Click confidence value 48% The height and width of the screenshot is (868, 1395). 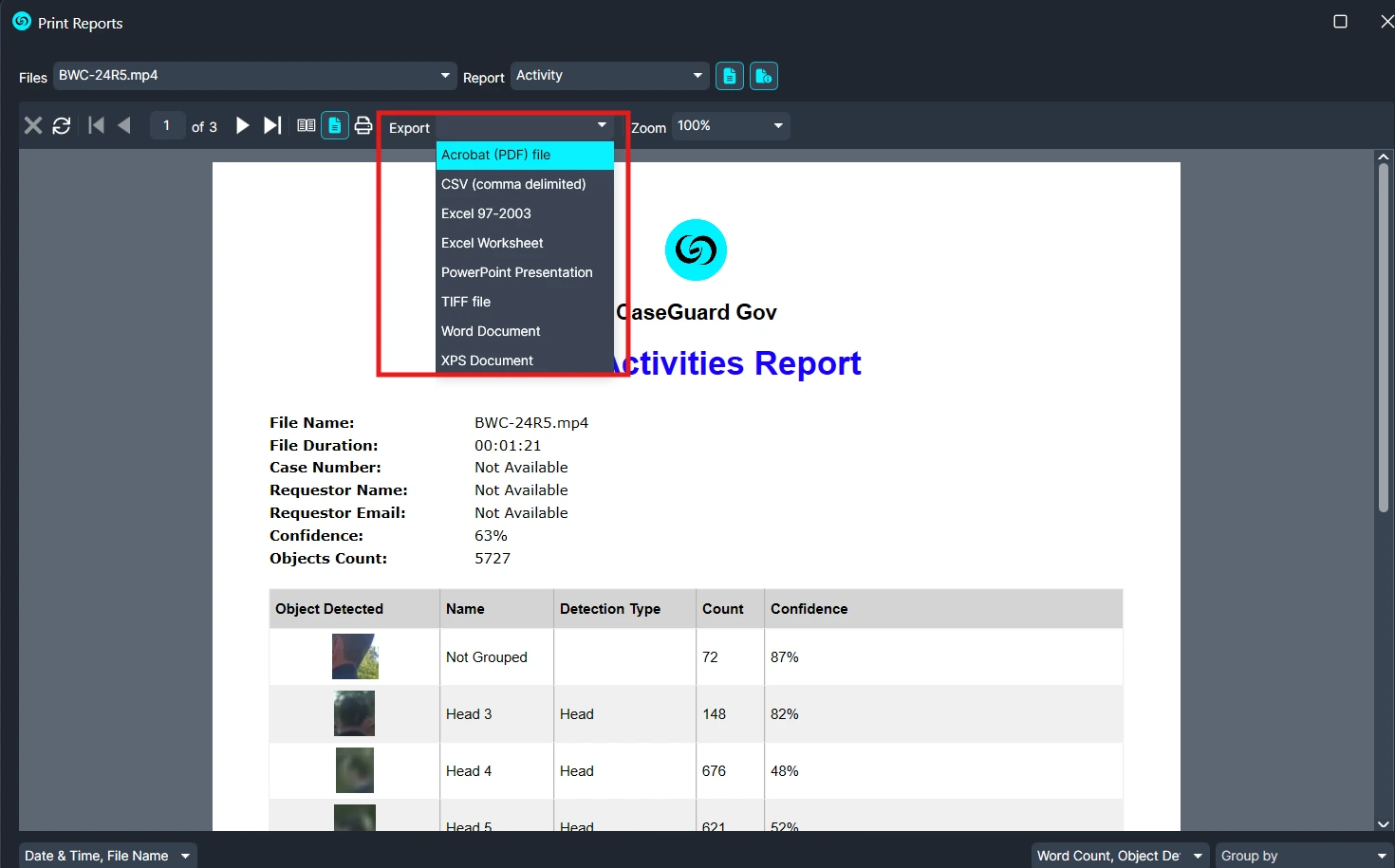(x=785, y=771)
